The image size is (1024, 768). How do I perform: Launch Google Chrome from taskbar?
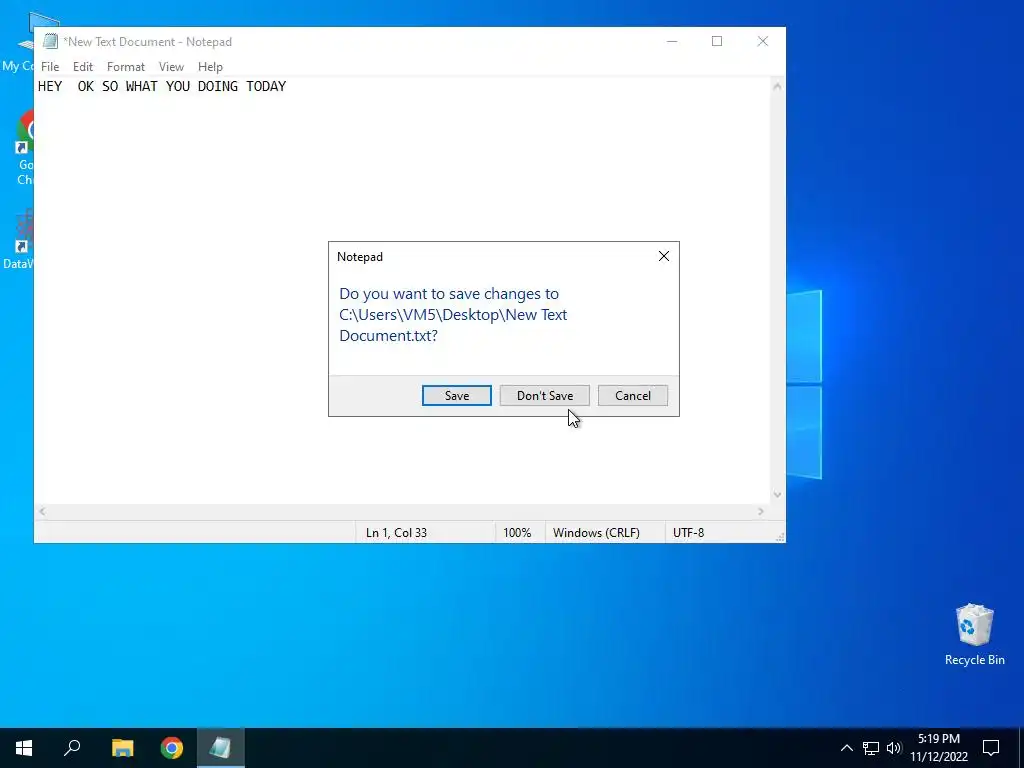click(x=172, y=748)
